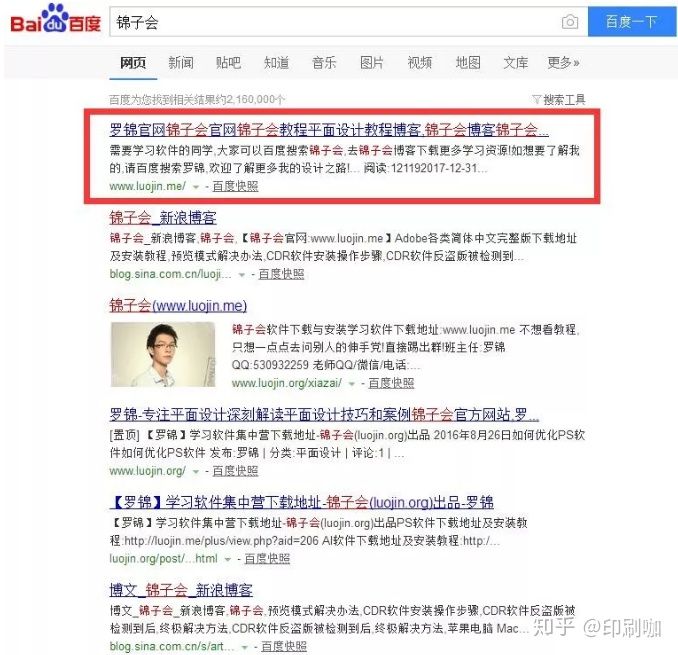678x655 pixels.
Task: Open the 锦子会_新浪博客 result link
Action: 163,217
